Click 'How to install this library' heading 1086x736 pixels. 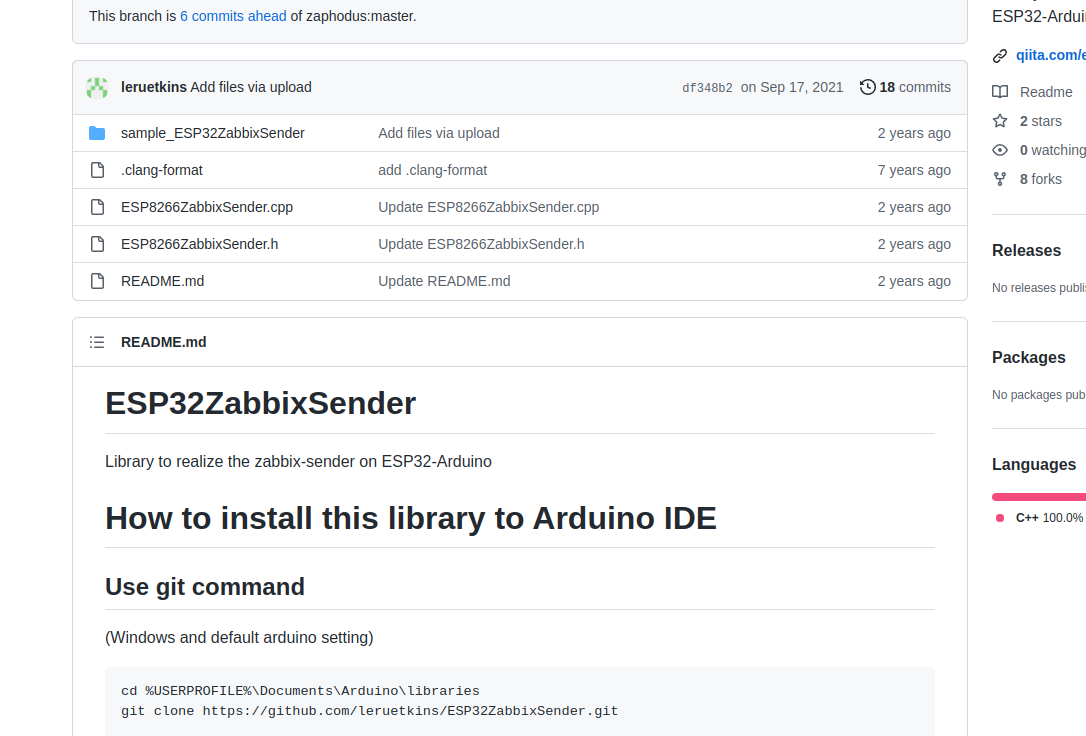click(411, 519)
